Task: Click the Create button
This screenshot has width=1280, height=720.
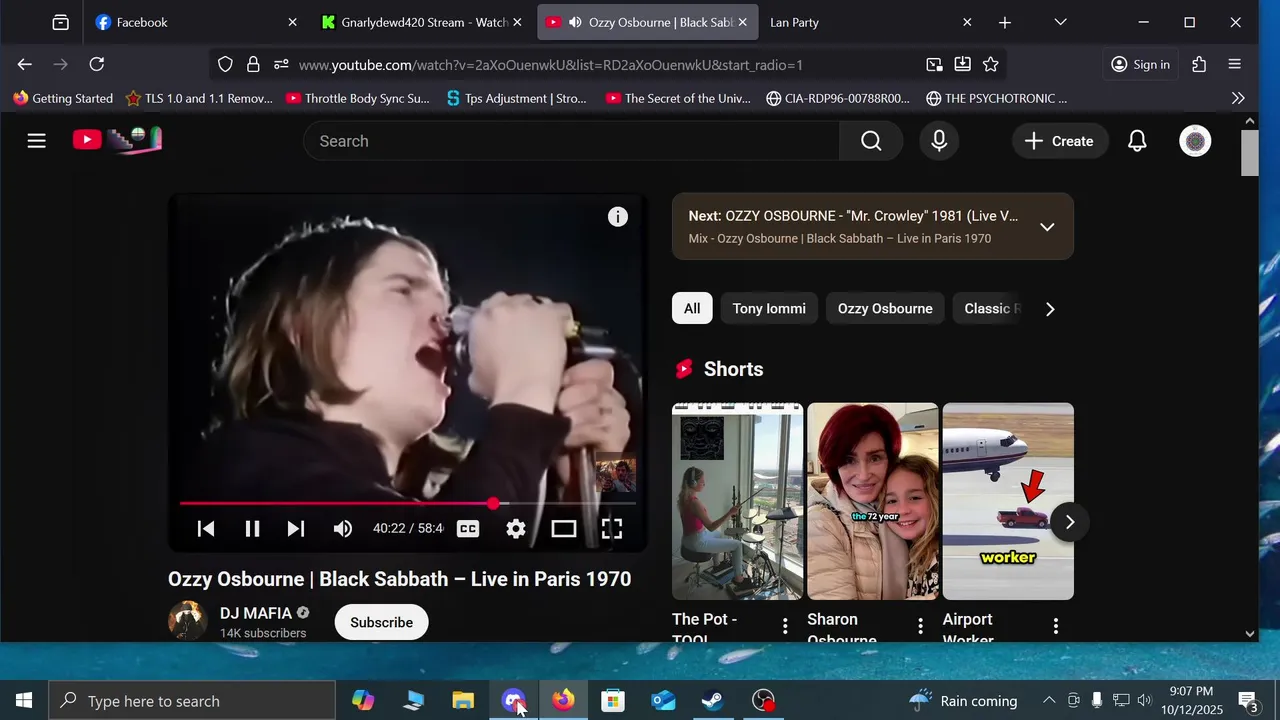Action: click(1060, 141)
